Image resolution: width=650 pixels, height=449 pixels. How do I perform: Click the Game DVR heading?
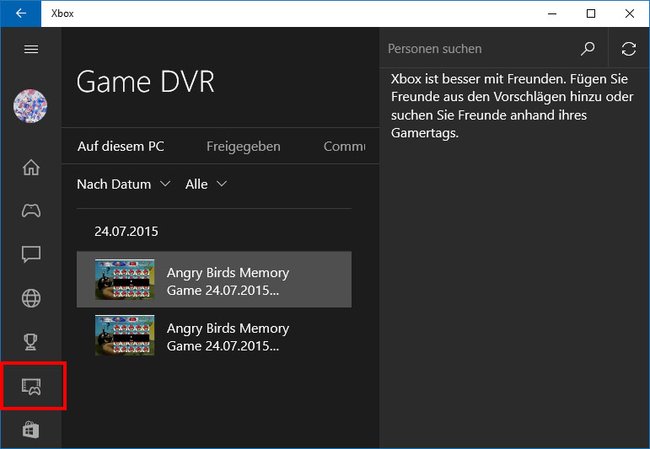click(145, 82)
